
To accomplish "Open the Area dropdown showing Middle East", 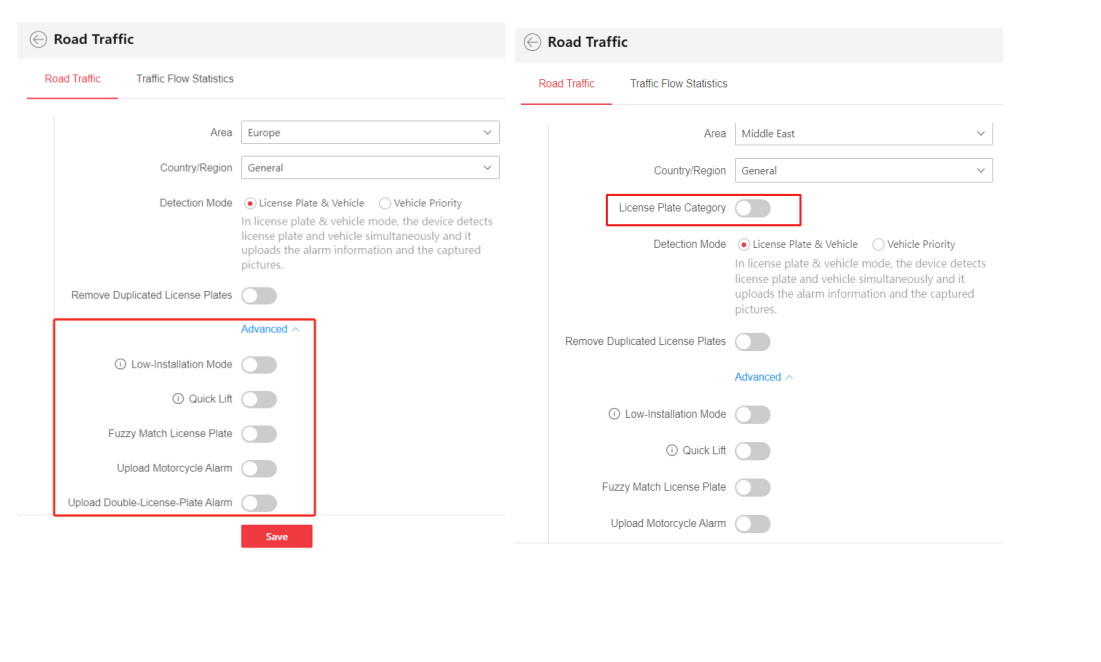I will (863, 134).
